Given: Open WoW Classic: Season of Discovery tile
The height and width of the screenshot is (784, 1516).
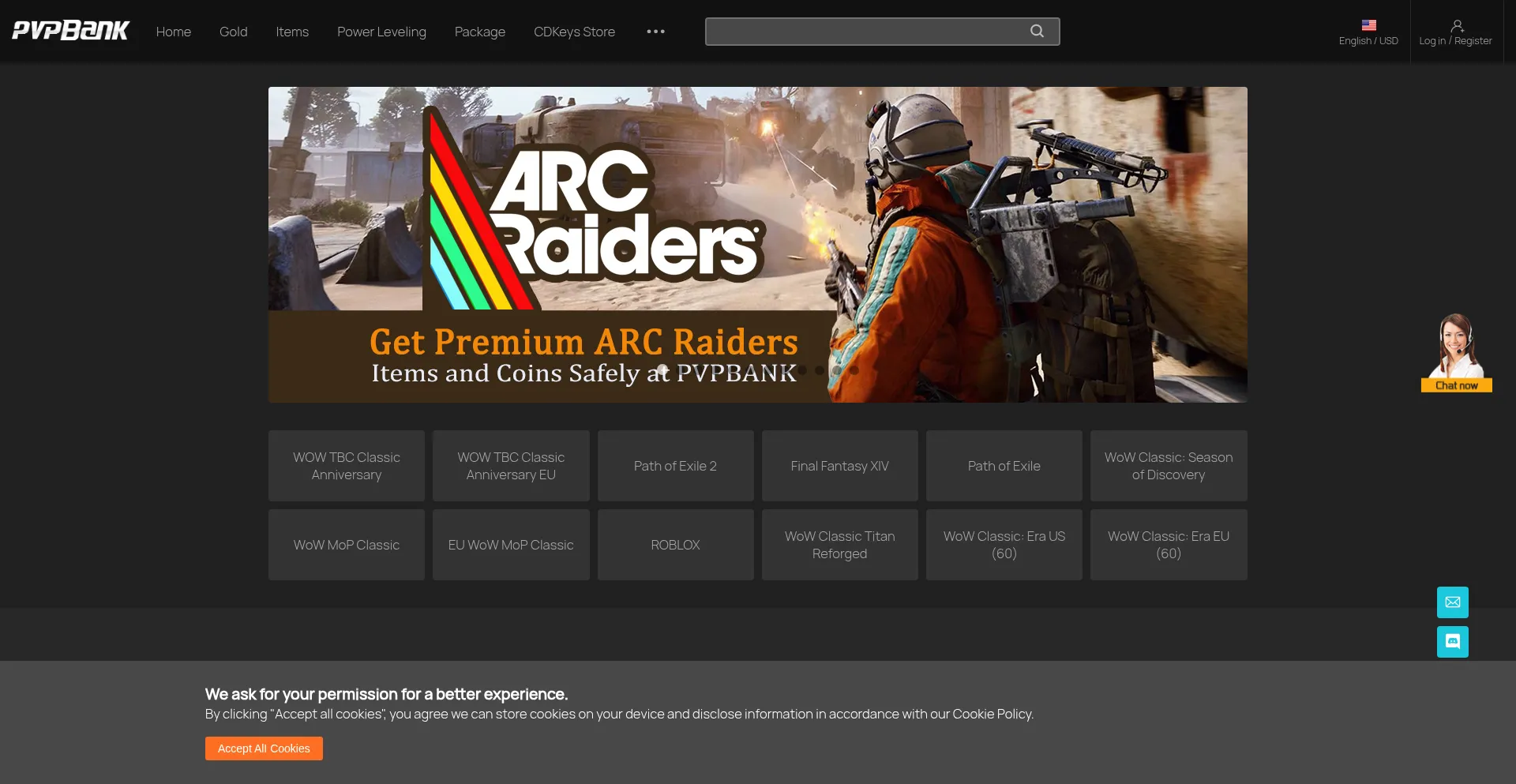Looking at the screenshot, I should [x=1169, y=466].
